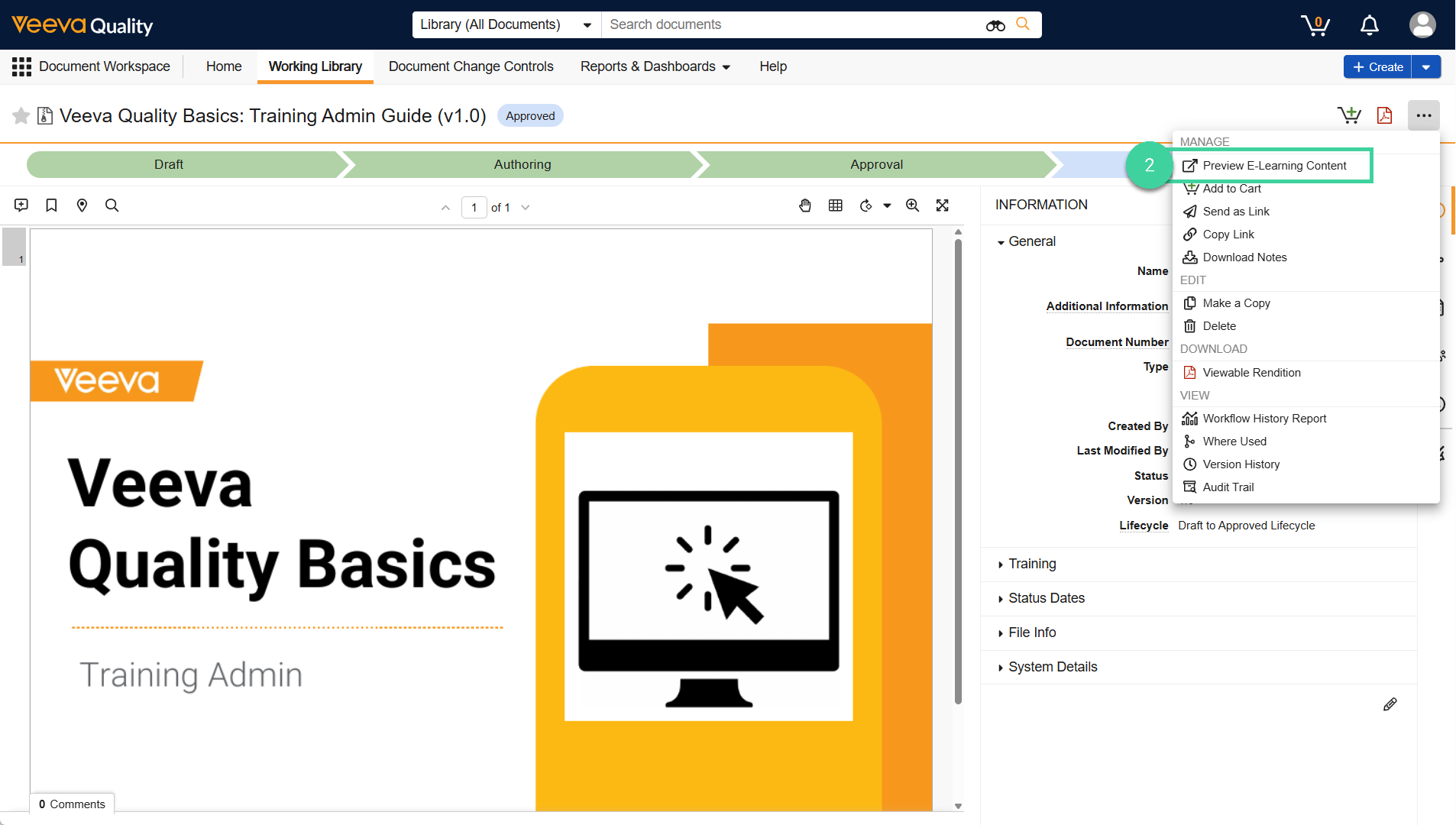Click the add comment annotation icon

coord(21,205)
